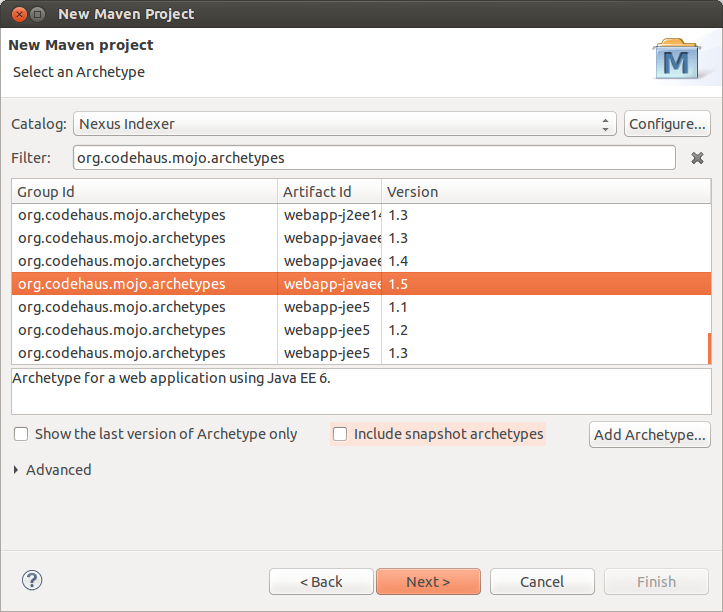The height and width of the screenshot is (612, 723).
Task: Clear the filter text with the X icon
Action: (697, 158)
